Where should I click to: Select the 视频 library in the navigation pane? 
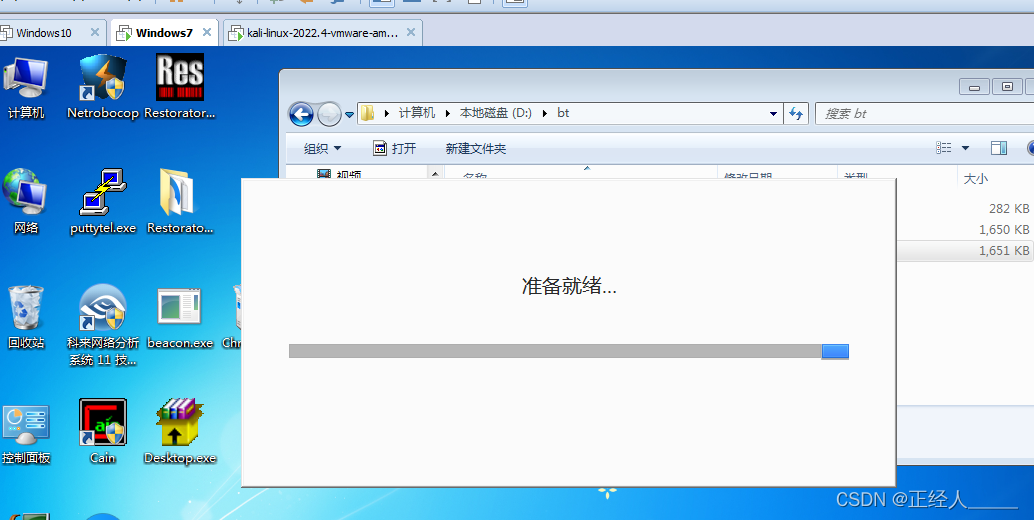pyautogui.click(x=340, y=174)
